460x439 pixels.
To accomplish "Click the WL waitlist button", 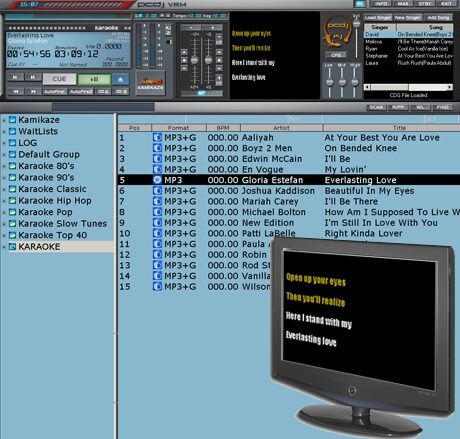I will click(x=420, y=107).
